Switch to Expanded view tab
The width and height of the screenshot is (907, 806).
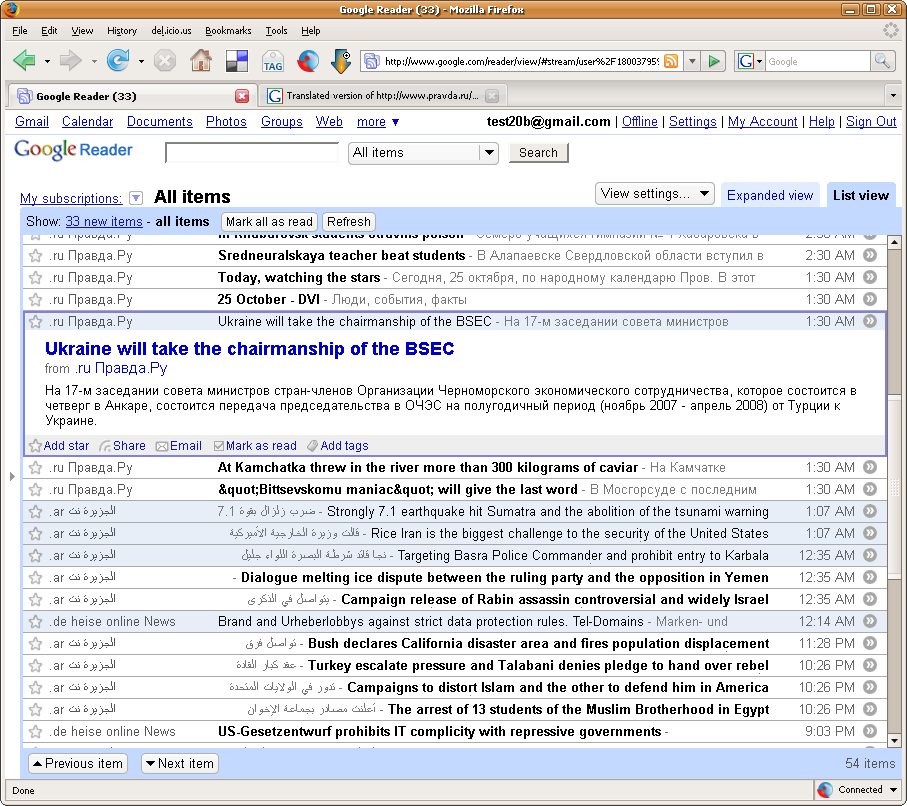(x=770, y=196)
